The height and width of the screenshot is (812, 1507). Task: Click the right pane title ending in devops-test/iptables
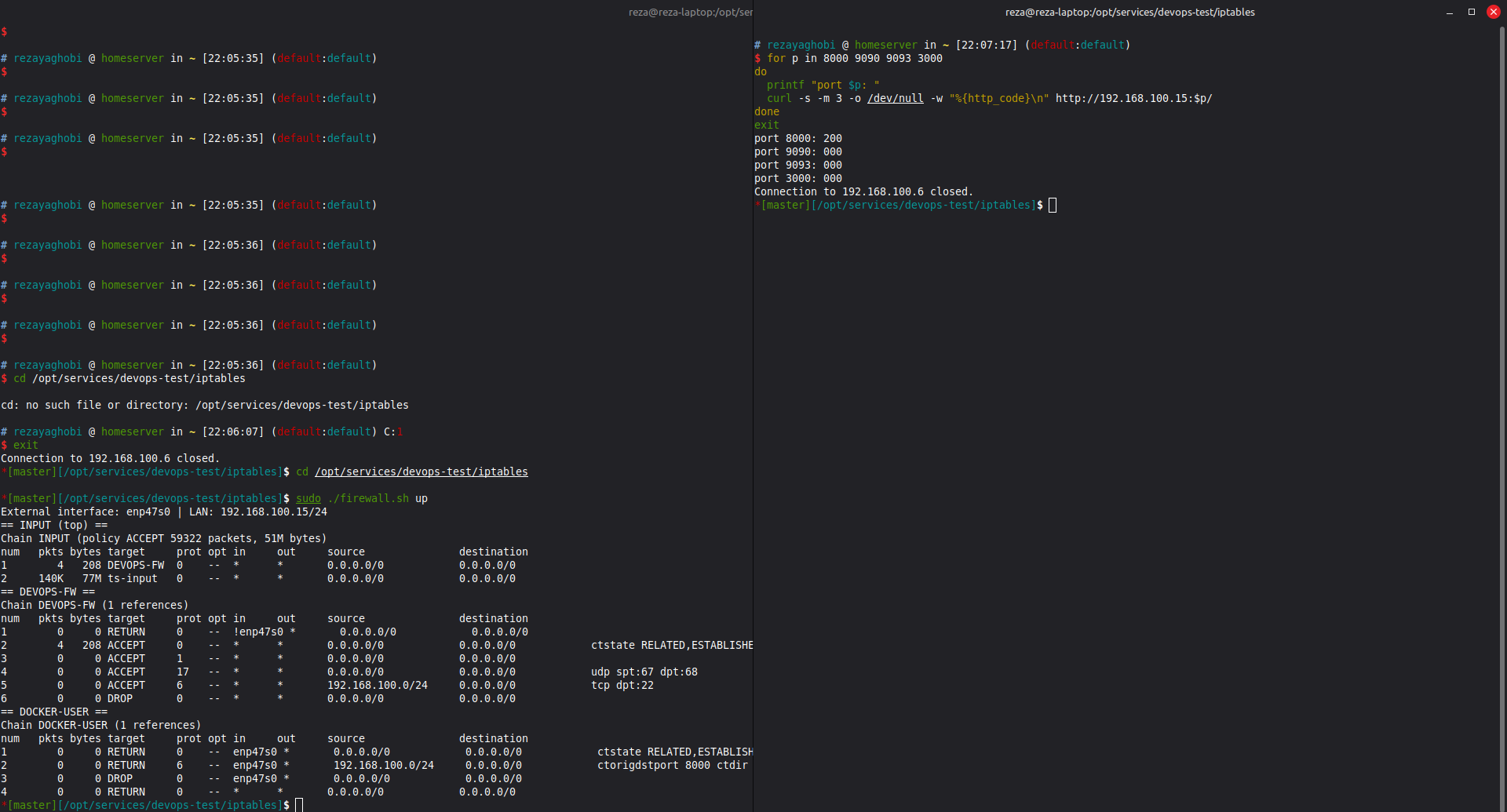[x=1130, y=12]
